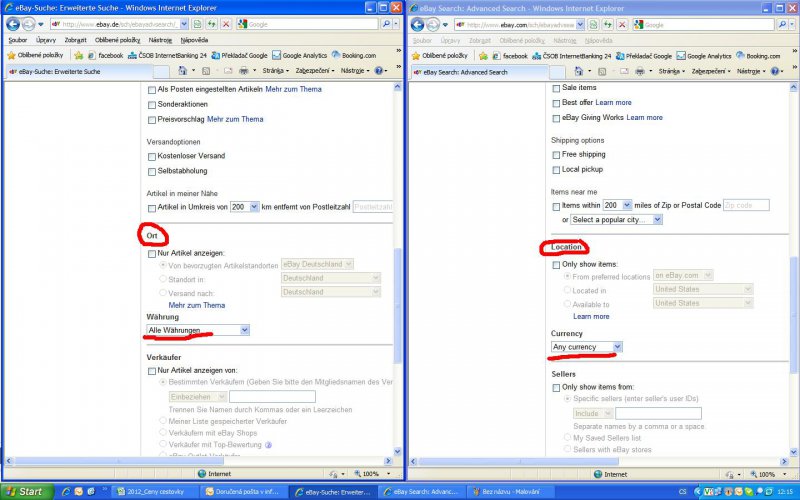Tick Sonderaktionen checkbox
The height and width of the screenshot is (500, 800).
point(152,105)
